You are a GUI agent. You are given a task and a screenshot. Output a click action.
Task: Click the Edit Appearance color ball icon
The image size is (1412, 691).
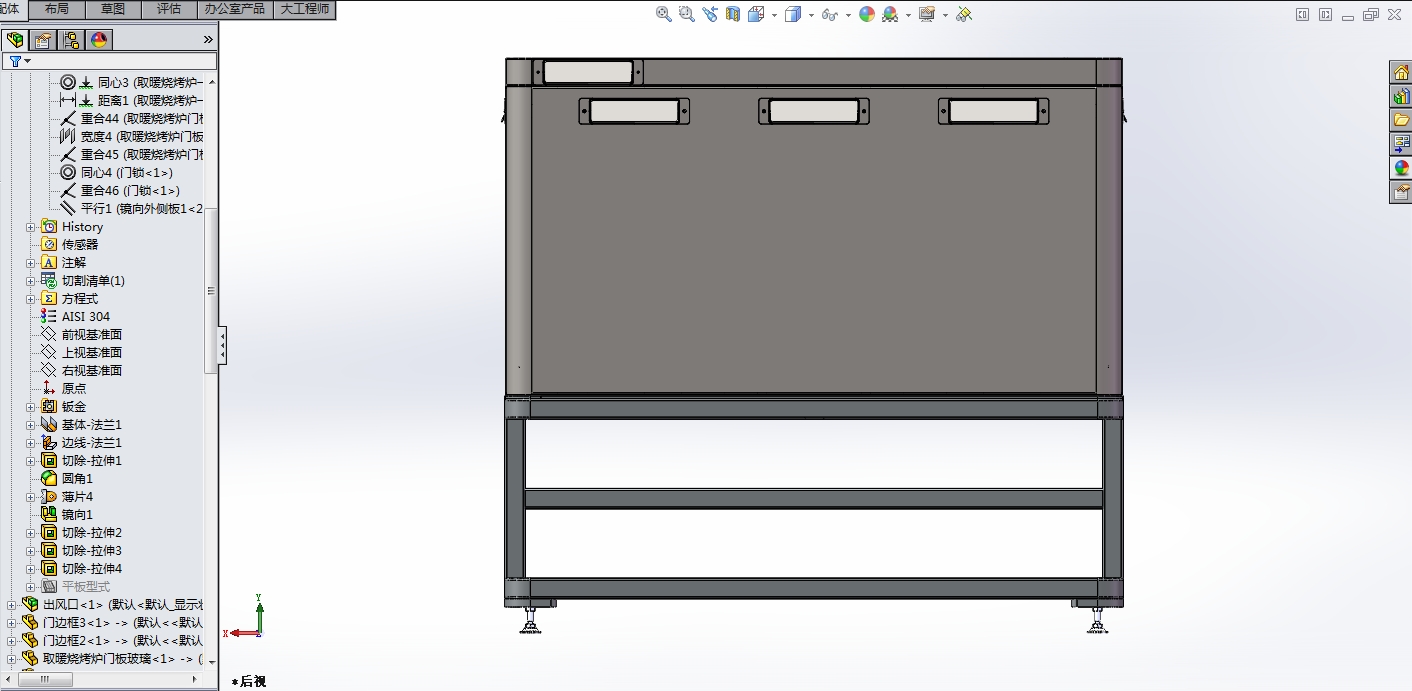click(x=867, y=14)
